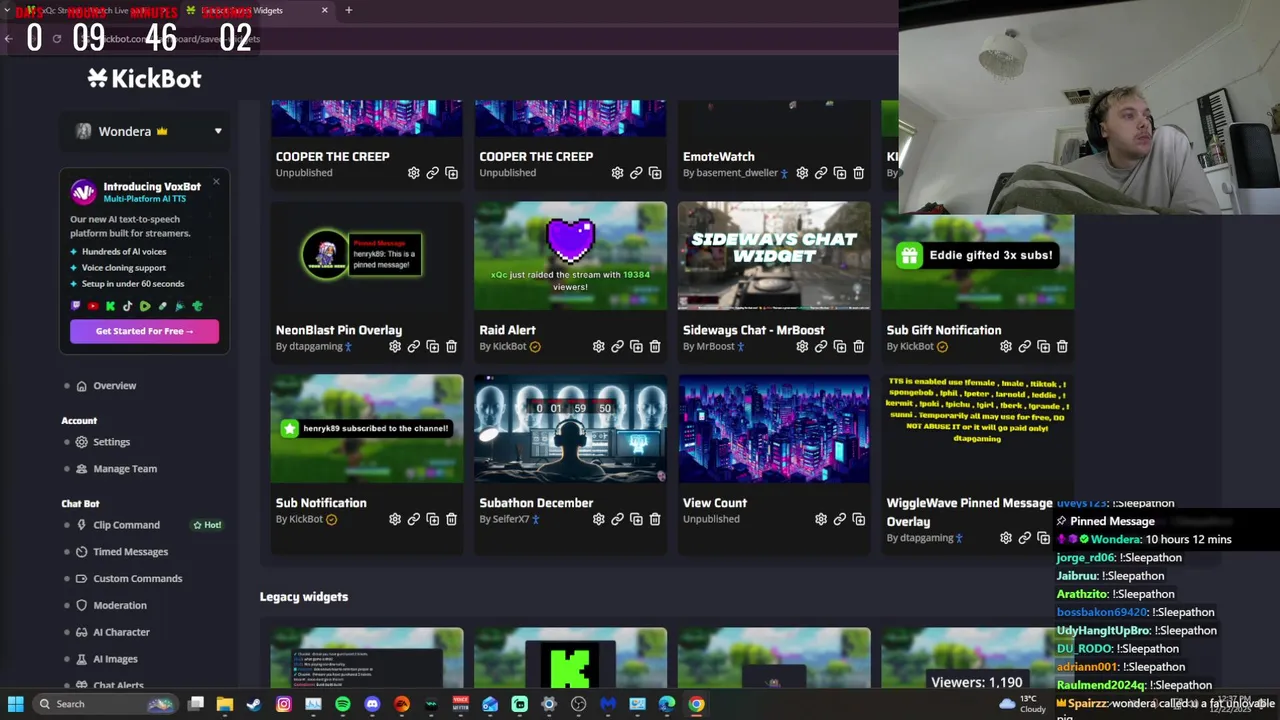This screenshot has width=1280, height=720.
Task: Open Settings in the sidebar
Action: [x=111, y=442]
